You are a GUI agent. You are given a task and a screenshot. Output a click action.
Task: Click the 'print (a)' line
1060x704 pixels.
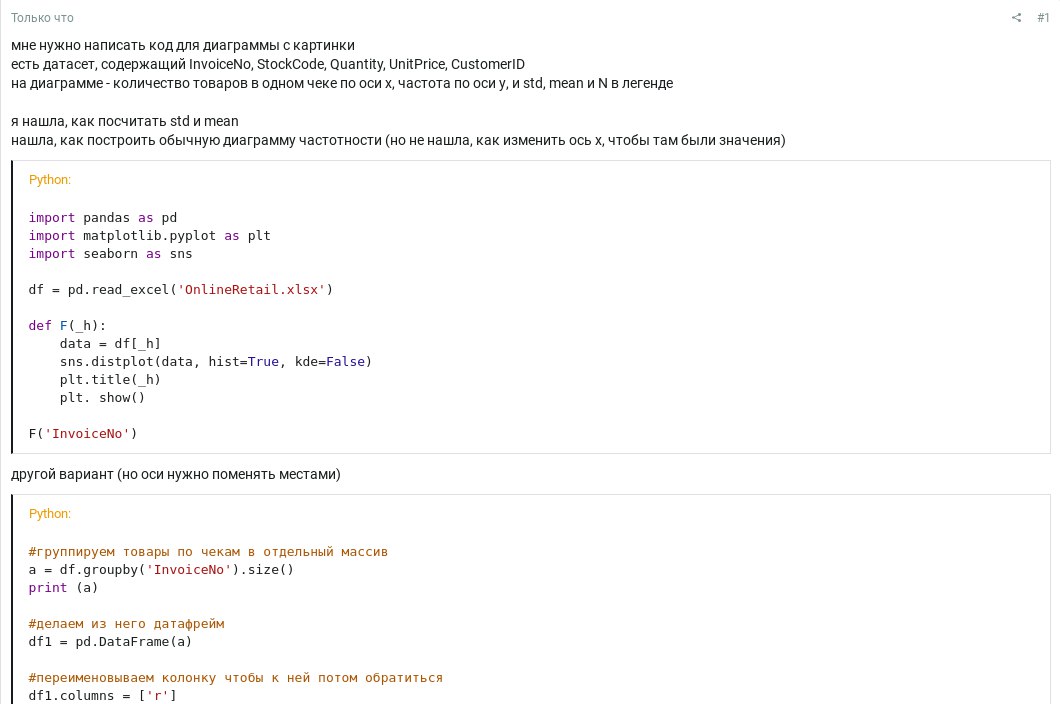[64, 588]
